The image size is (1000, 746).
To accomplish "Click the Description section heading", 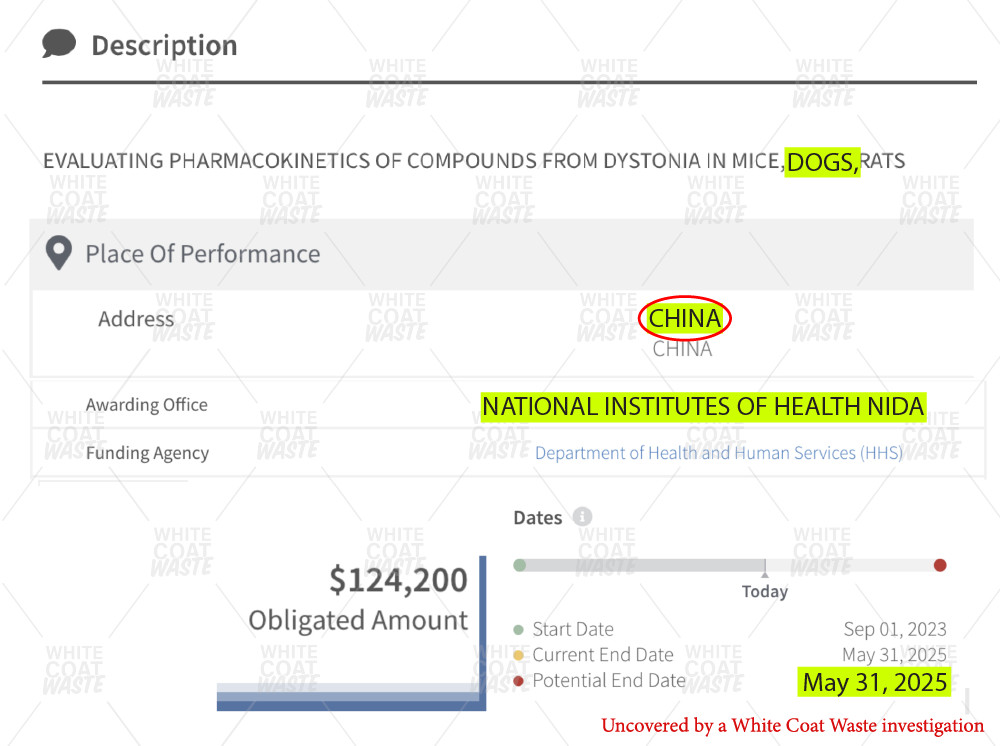I will [x=164, y=45].
